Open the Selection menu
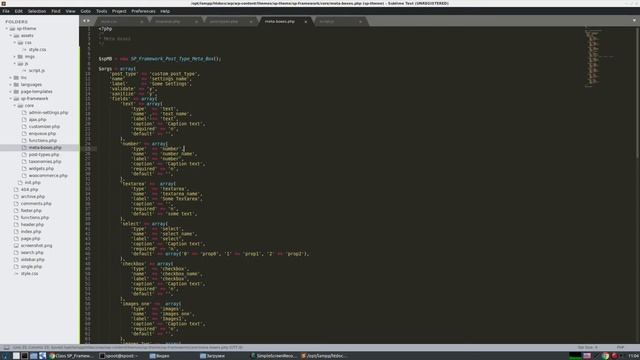The height and width of the screenshot is (360, 640). tap(37, 11)
